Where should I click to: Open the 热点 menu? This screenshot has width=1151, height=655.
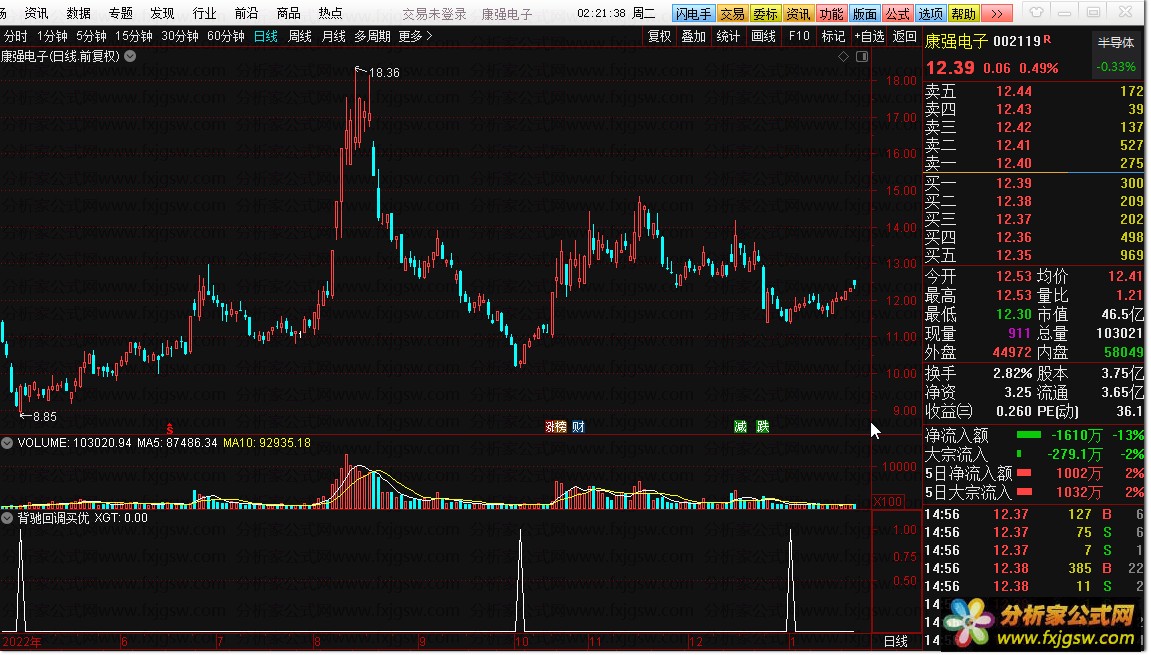click(x=330, y=13)
